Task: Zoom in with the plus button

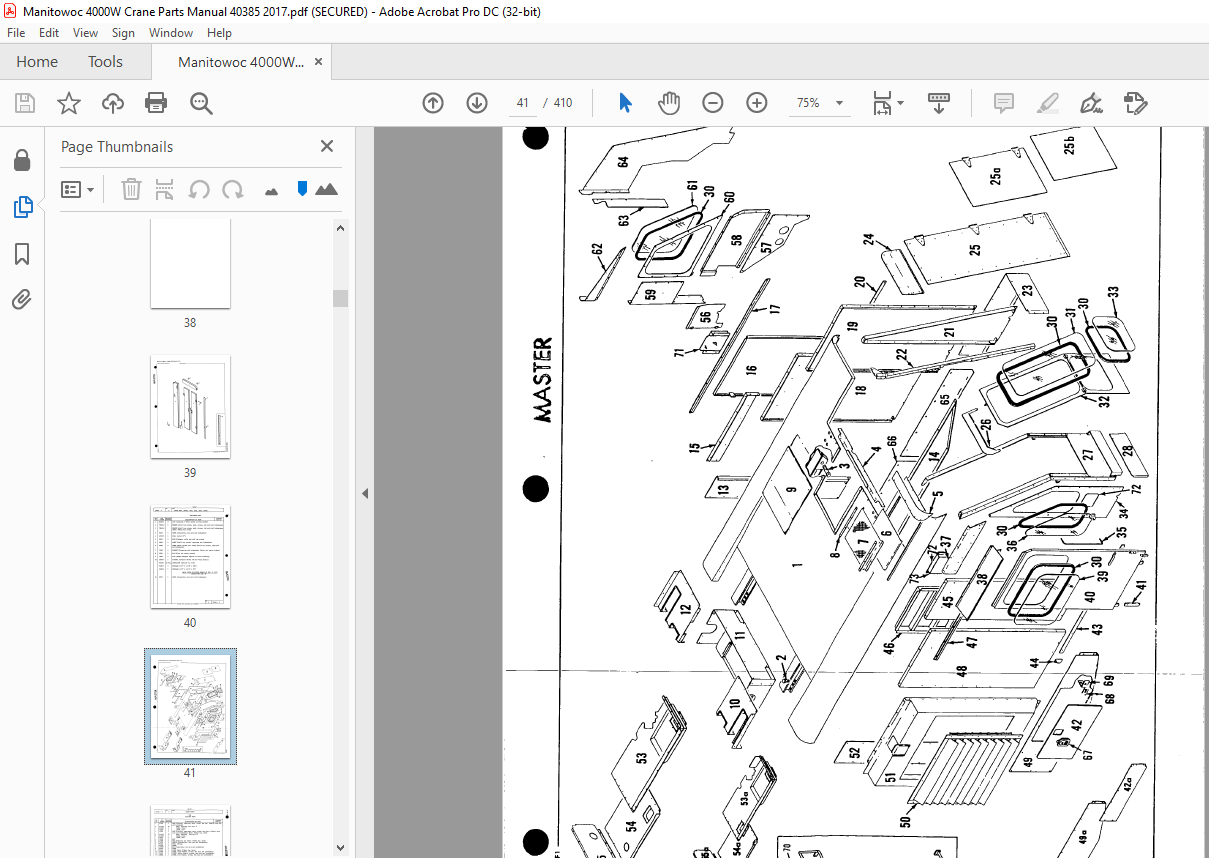Action: click(x=757, y=103)
